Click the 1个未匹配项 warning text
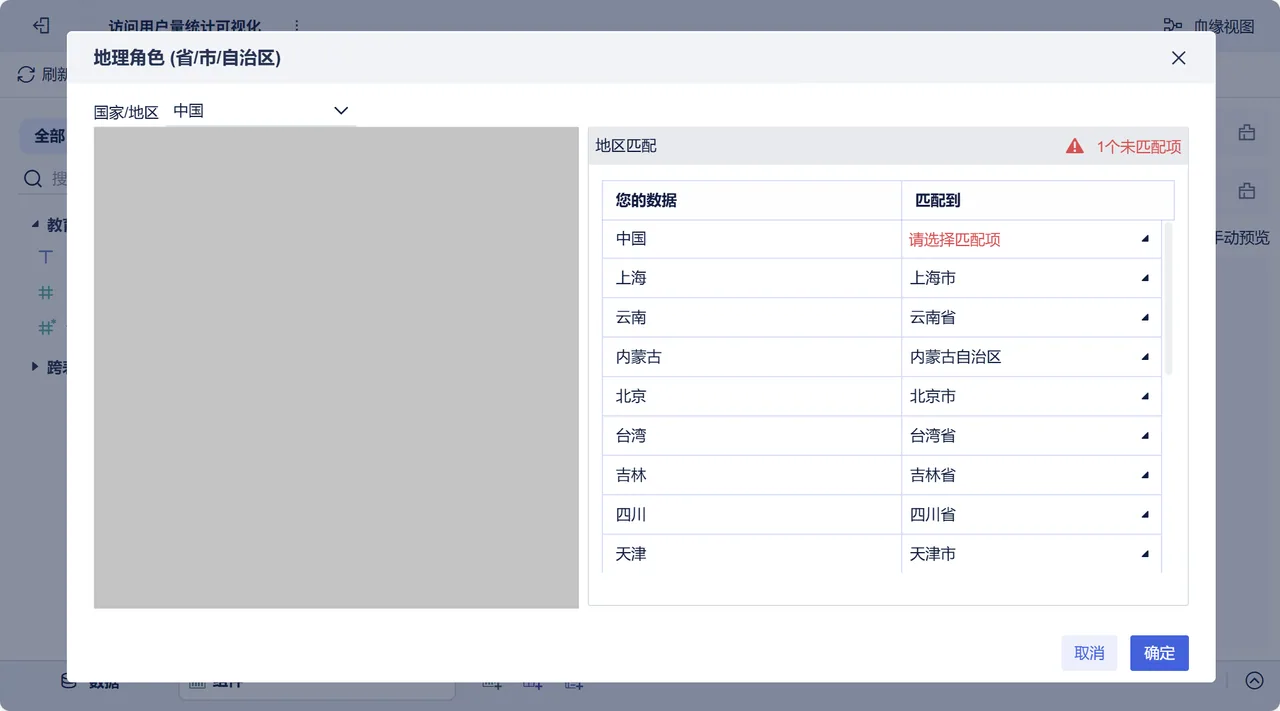Screen dimensions: 1280x711 click(1138, 146)
